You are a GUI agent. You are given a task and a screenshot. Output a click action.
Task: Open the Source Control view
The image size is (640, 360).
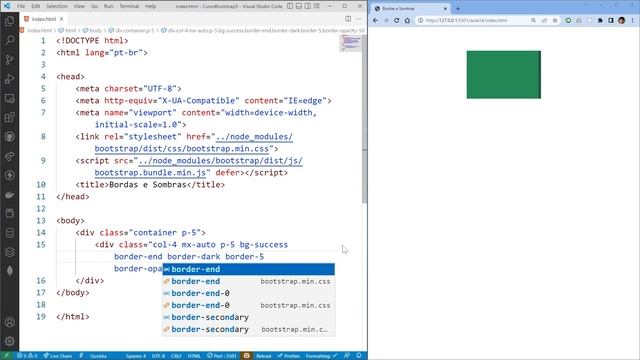click(x=9, y=60)
